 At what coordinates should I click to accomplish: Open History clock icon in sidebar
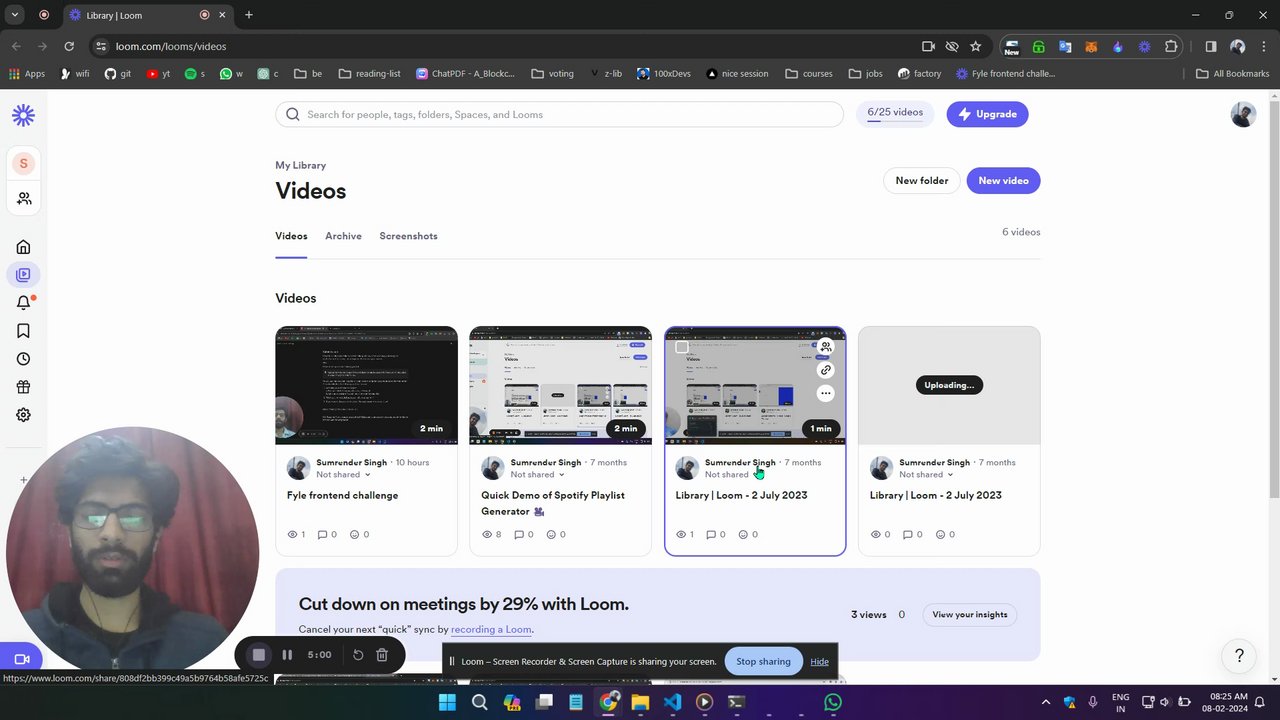coord(23,359)
